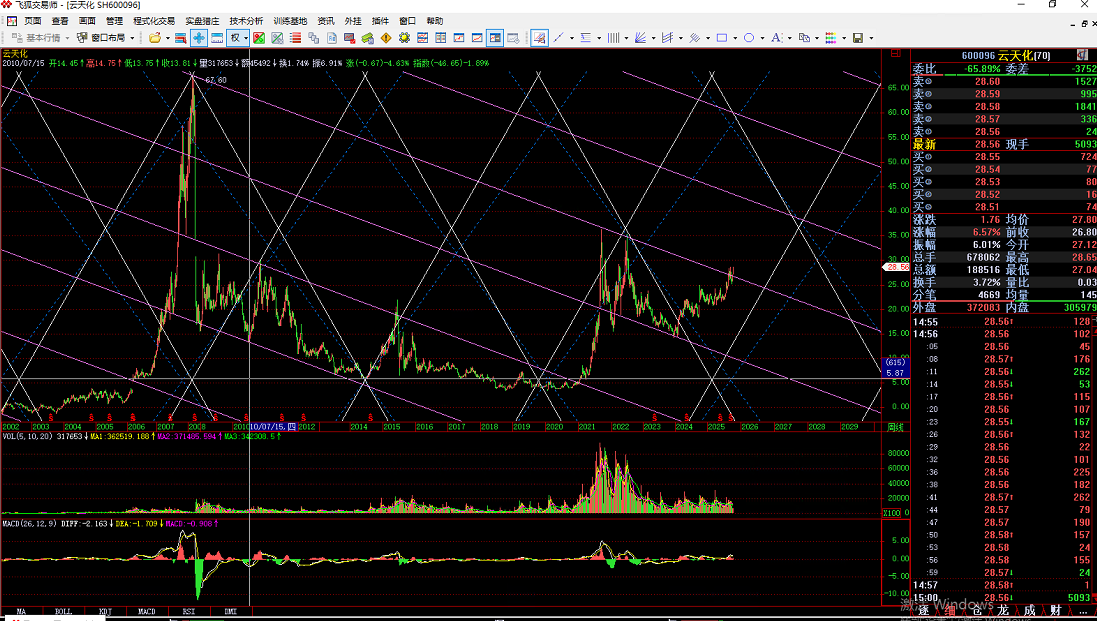Click the 10/07/15 date marker on axis

click(x=274, y=427)
